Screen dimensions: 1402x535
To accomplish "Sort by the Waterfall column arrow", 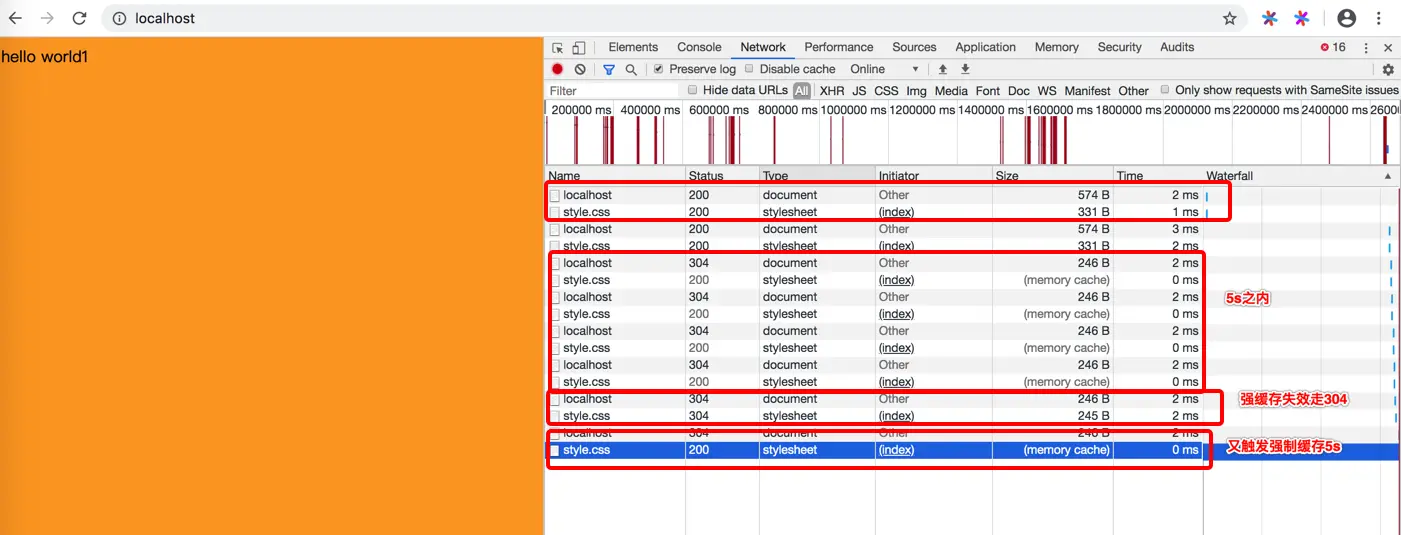I will (x=1387, y=176).
